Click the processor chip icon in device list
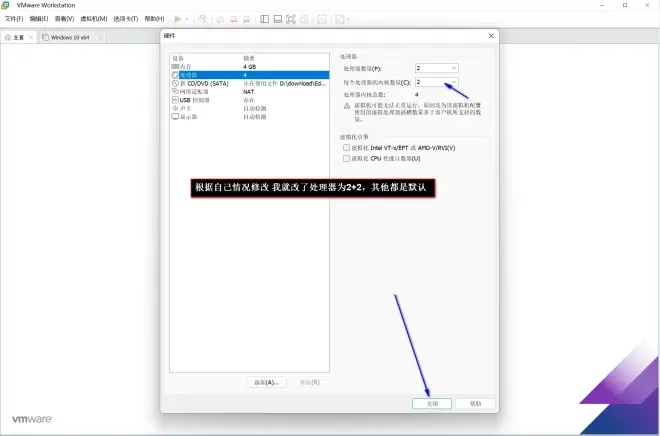Image resolution: width=660 pixels, height=436 pixels. 175,75
